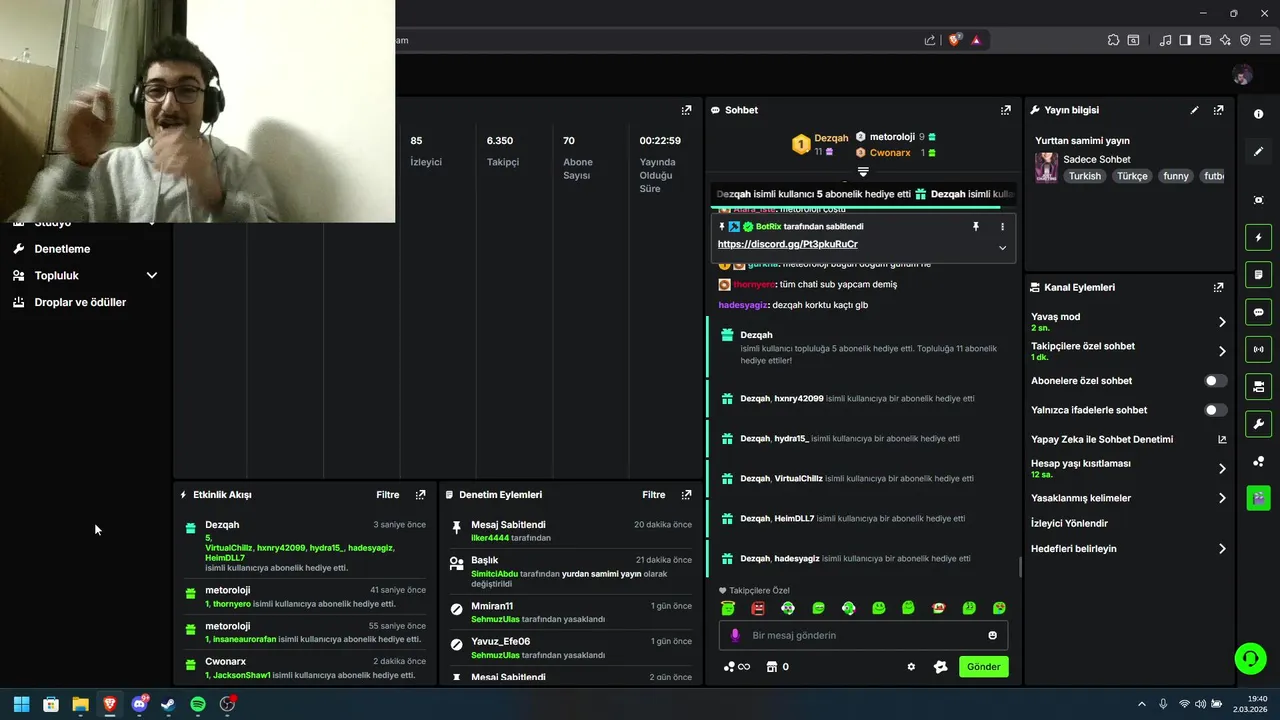This screenshot has width=1280, height=720.
Task: Expand Yasaklanmış kelimeler option
Action: (1222, 498)
